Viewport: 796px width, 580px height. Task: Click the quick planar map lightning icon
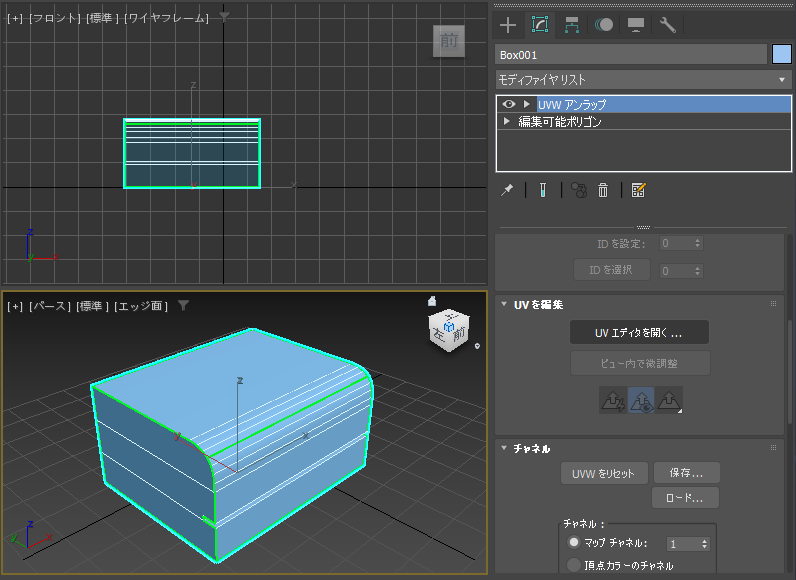coord(613,400)
